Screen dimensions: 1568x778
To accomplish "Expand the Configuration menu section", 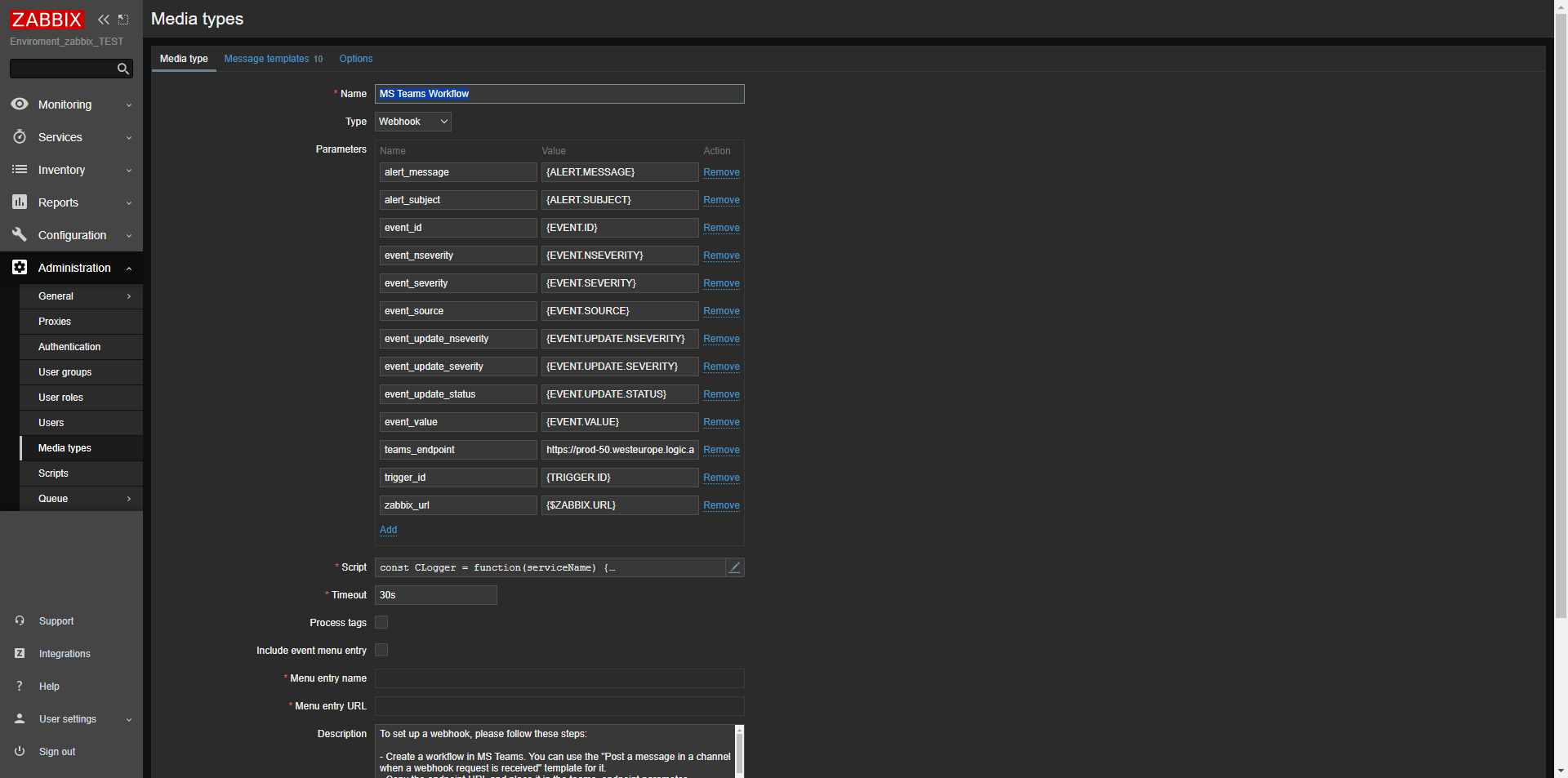I will pyautogui.click(x=72, y=235).
